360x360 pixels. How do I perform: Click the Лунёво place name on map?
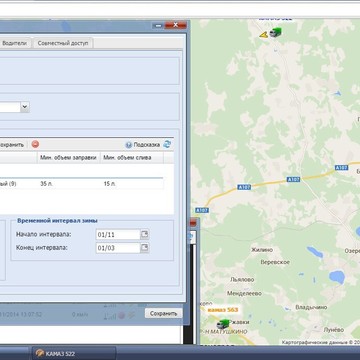coord(334,330)
